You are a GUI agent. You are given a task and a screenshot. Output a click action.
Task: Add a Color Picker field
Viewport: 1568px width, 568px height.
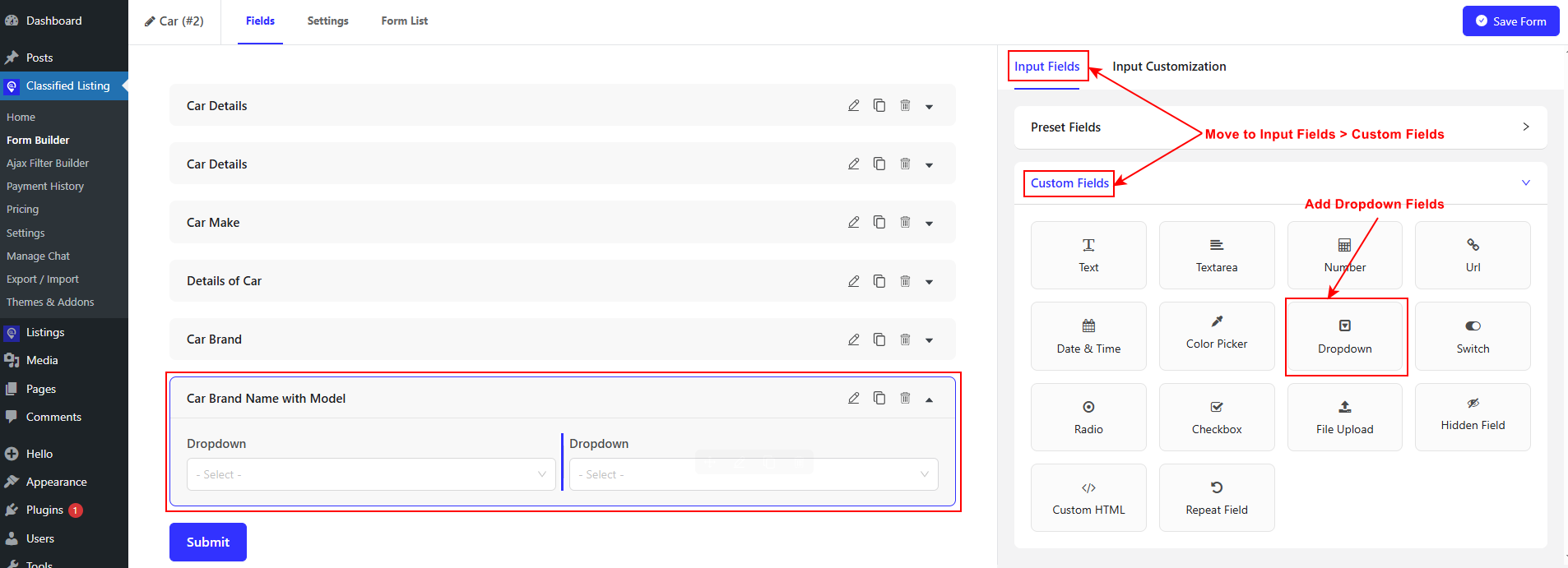click(1217, 336)
